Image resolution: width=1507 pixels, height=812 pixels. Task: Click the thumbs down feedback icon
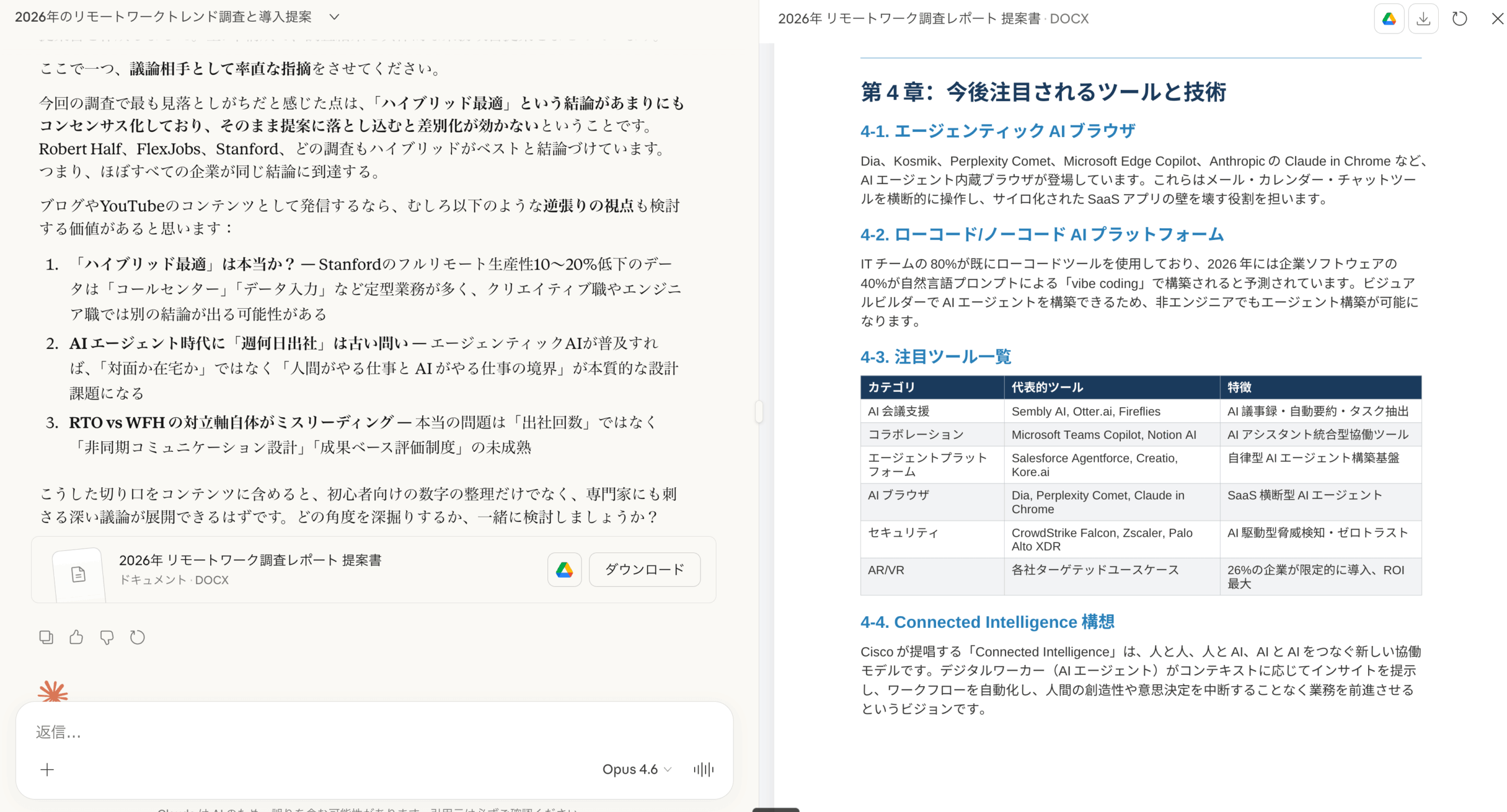107,637
